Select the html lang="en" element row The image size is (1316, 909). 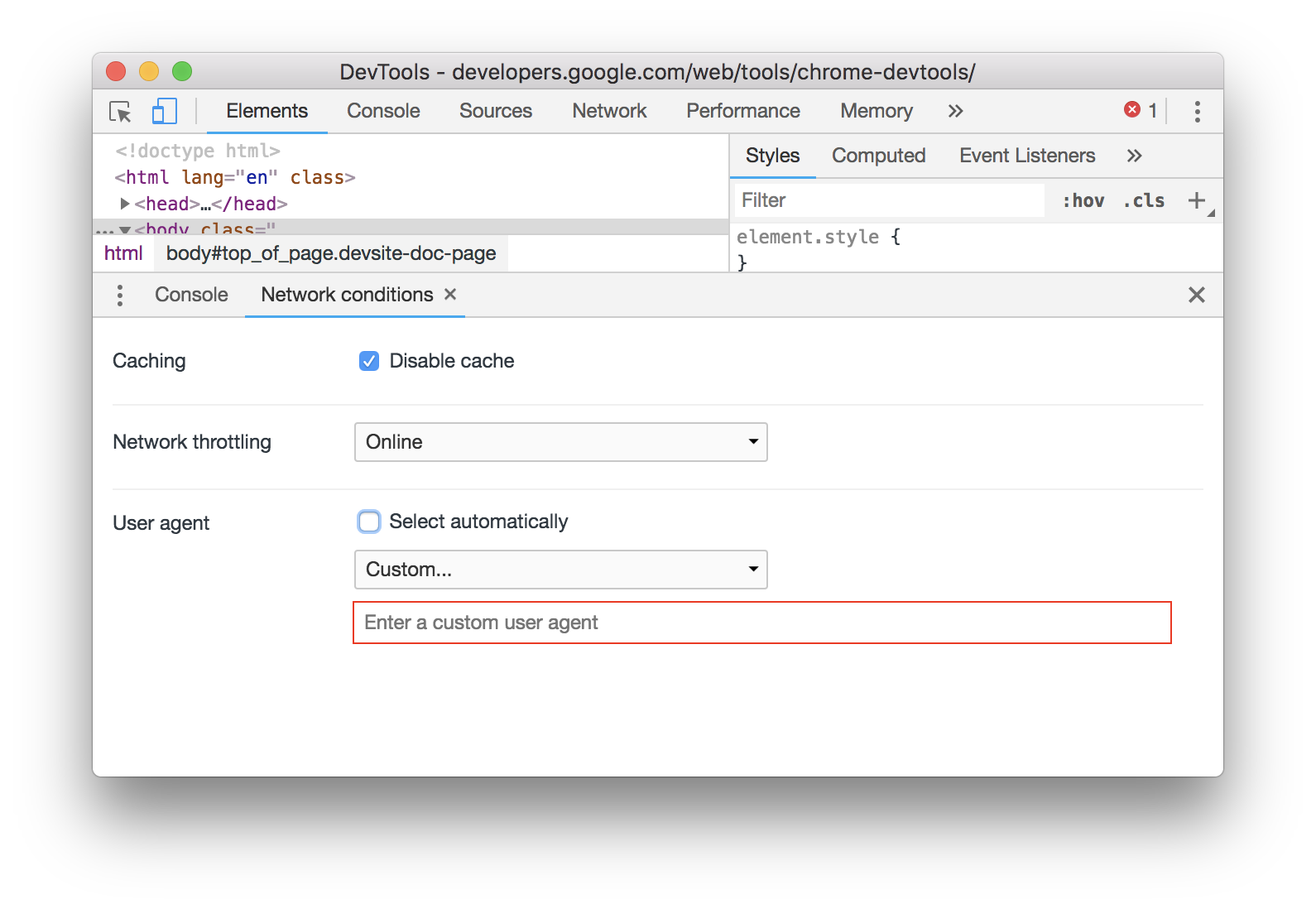(x=235, y=177)
